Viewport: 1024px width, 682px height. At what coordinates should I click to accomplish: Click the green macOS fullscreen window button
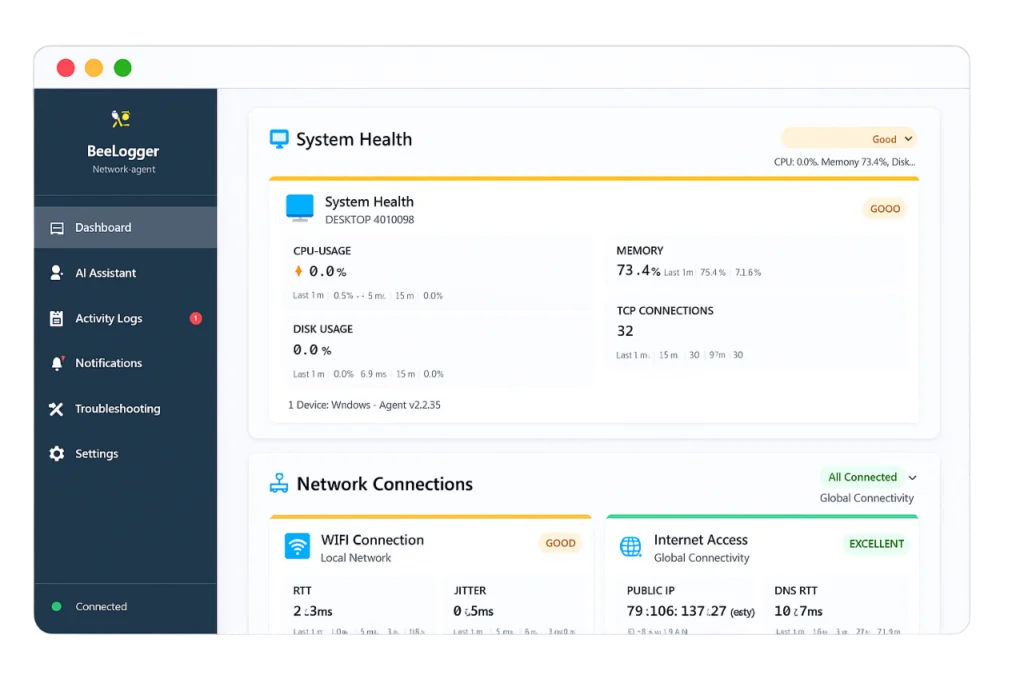click(x=122, y=68)
